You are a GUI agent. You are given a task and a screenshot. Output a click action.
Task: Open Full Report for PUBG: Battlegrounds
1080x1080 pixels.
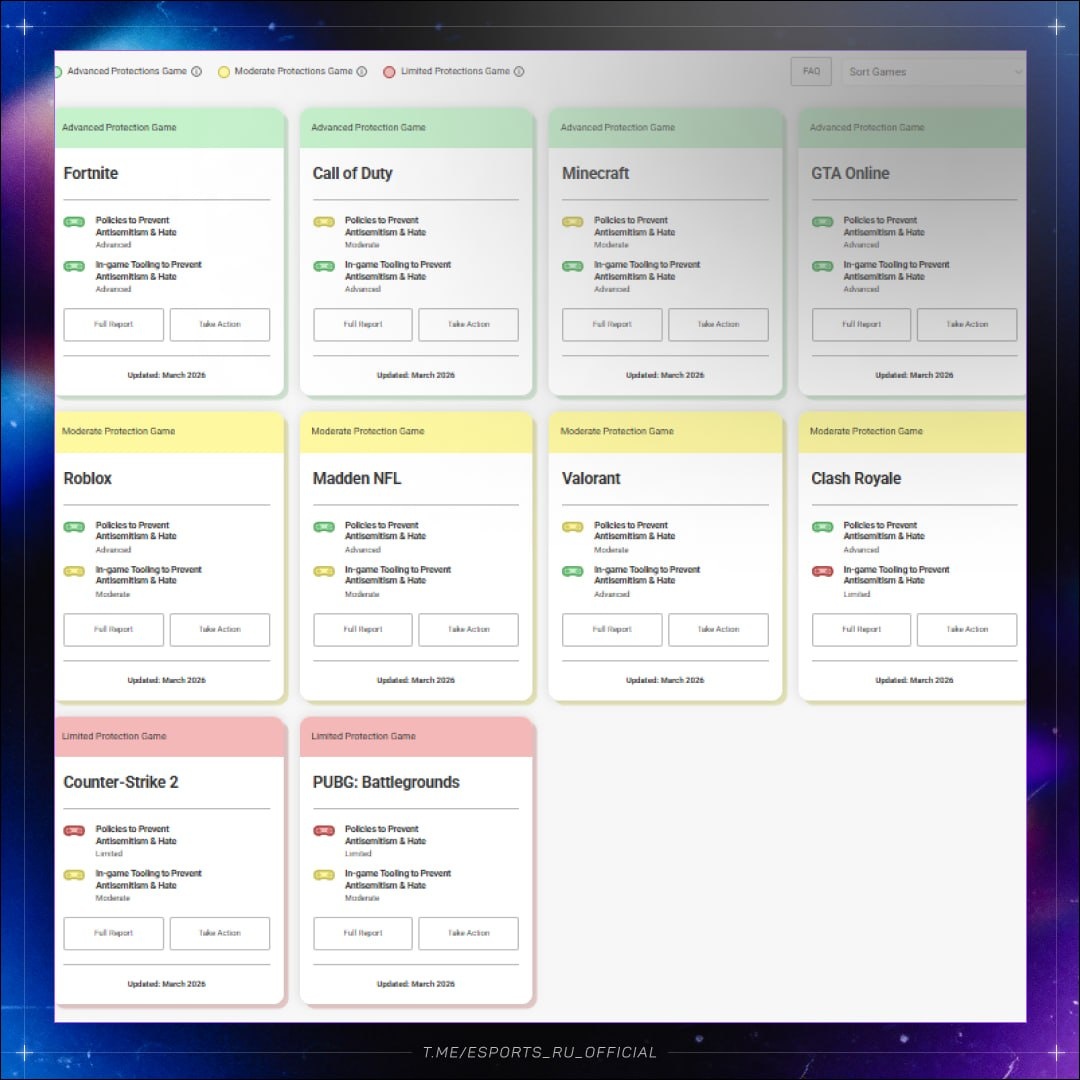click(x=363, y=933)
